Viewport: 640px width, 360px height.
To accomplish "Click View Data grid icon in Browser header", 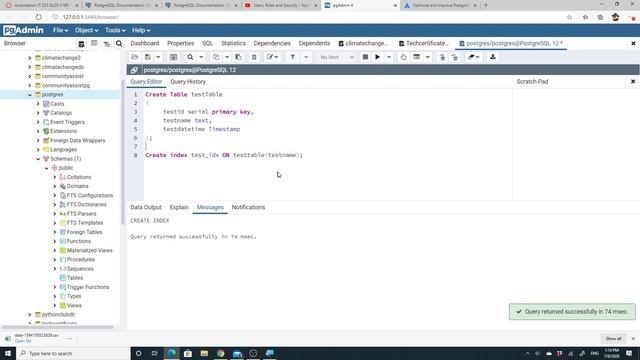I will [x=94, y=43].
